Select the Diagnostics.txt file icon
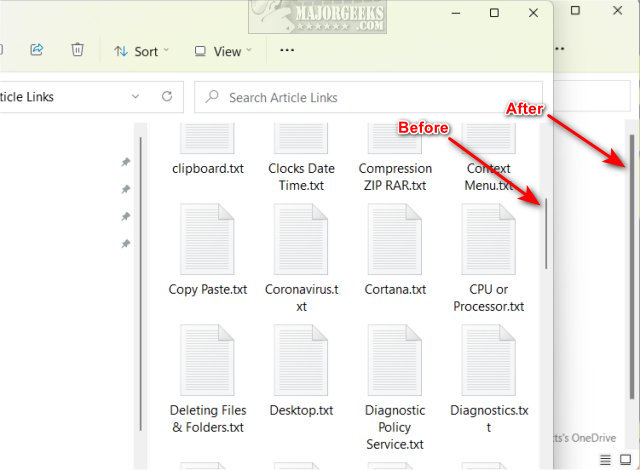640x470 pixels. coord(489,360)
